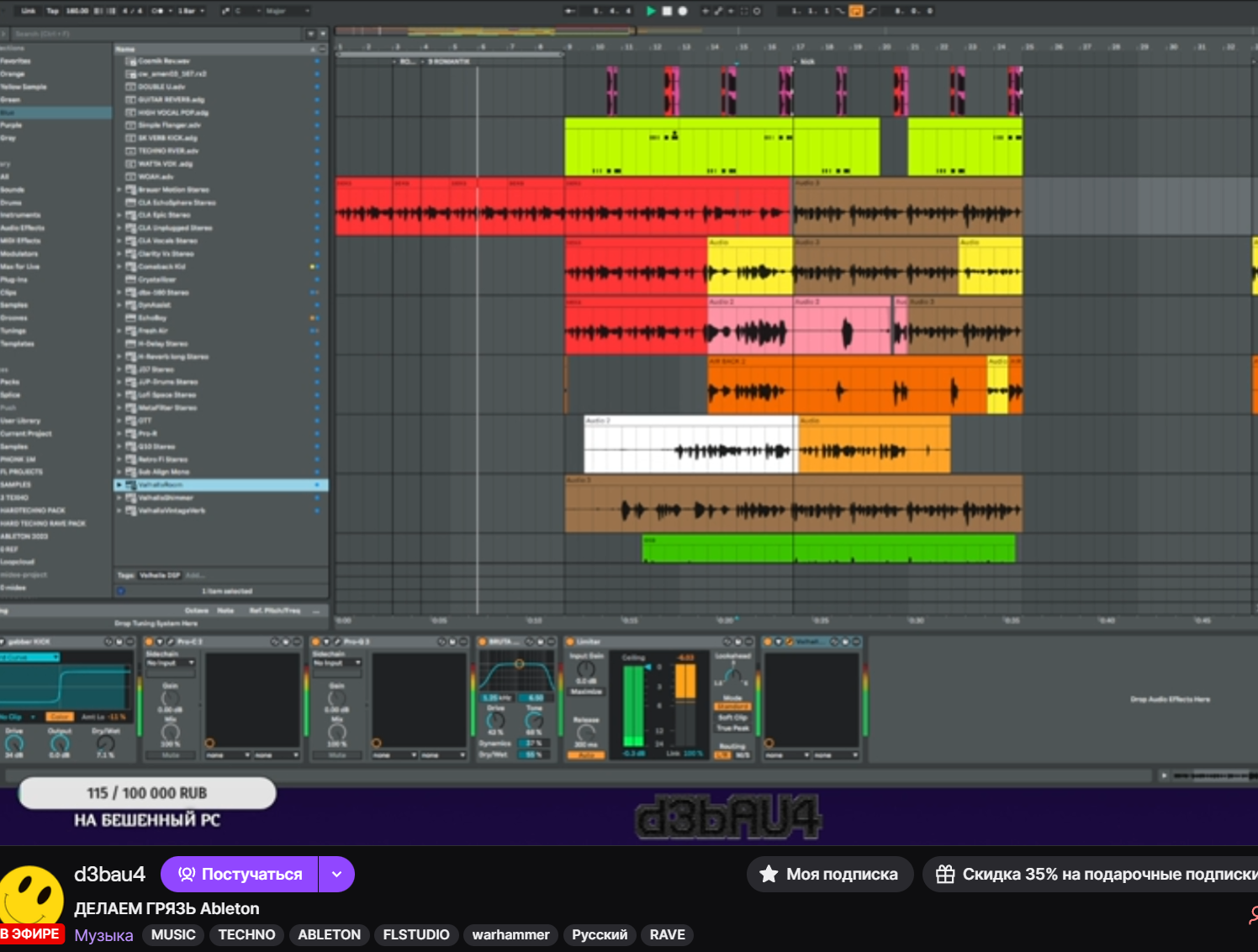This screenshot has height=952, width=1258.
Task: Click the WOAH.adv preset icon
Action: click(x=131, y=177)
